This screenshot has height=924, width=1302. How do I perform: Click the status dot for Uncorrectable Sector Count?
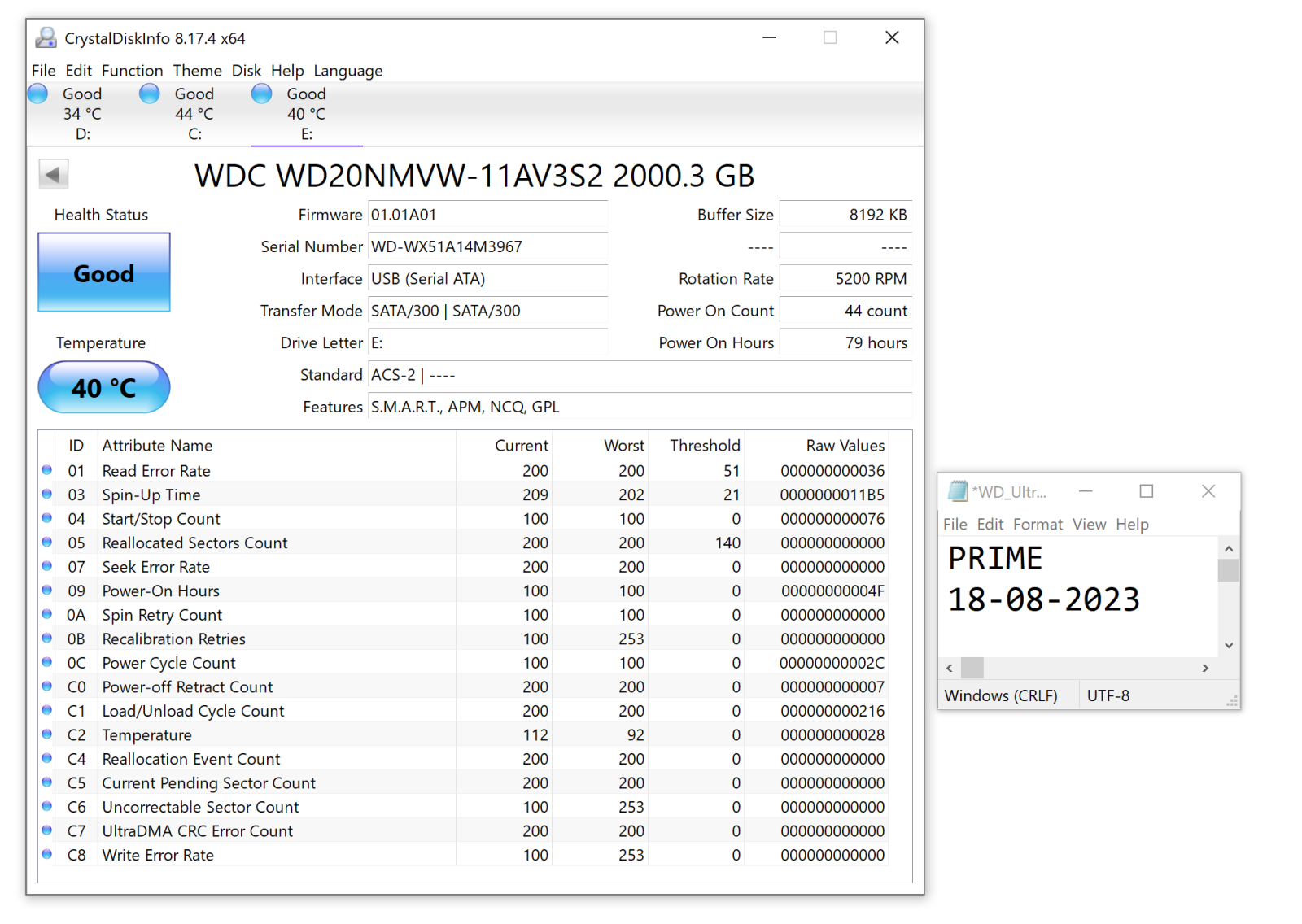[47, 806]
